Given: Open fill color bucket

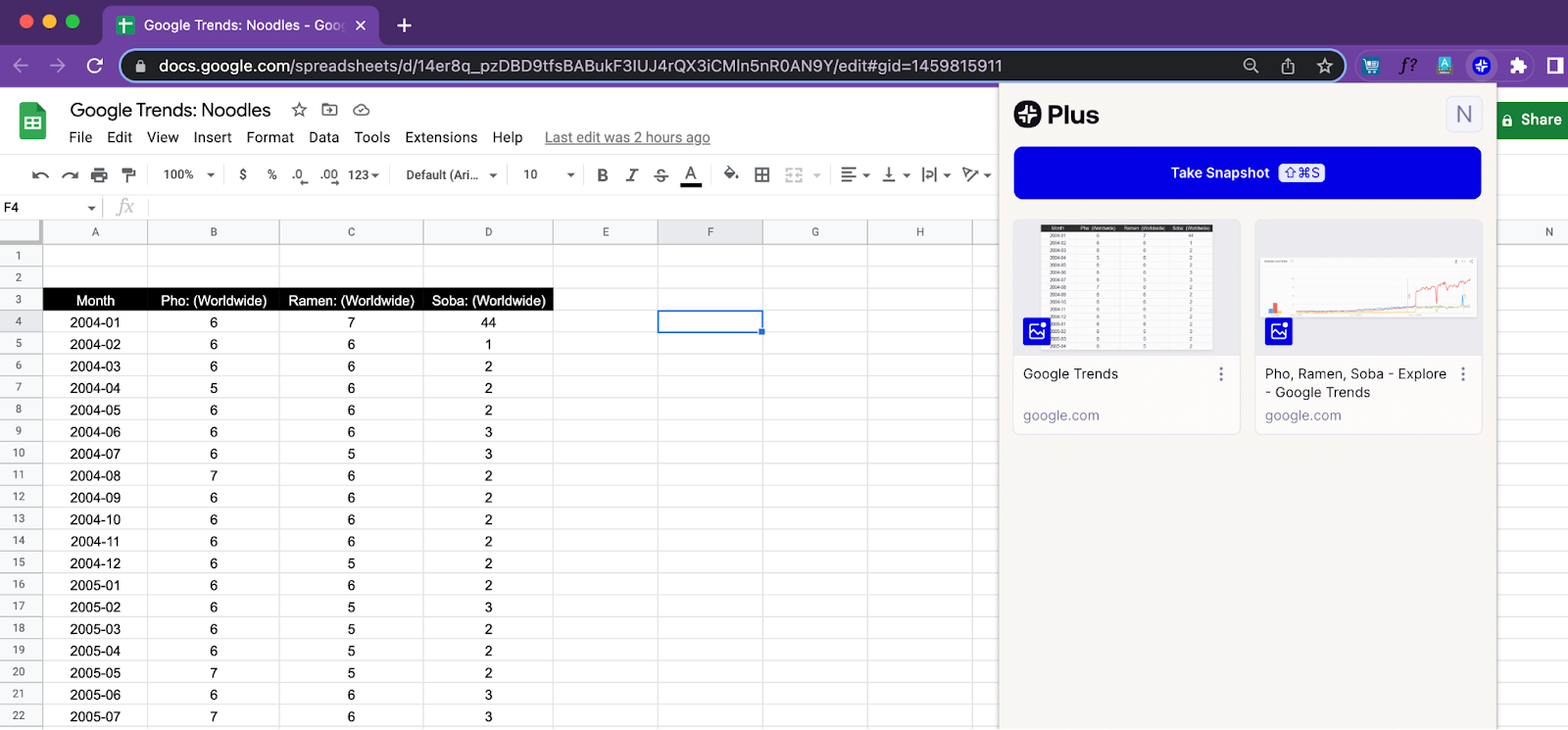Looking at the screenshot, I should tap(731, 174).
